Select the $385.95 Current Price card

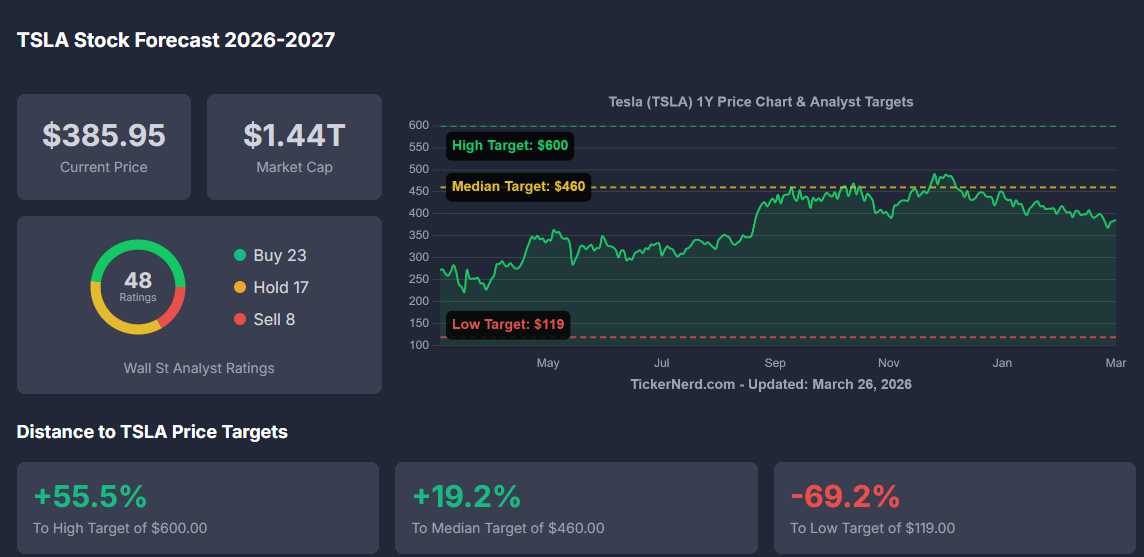point(104,147)
